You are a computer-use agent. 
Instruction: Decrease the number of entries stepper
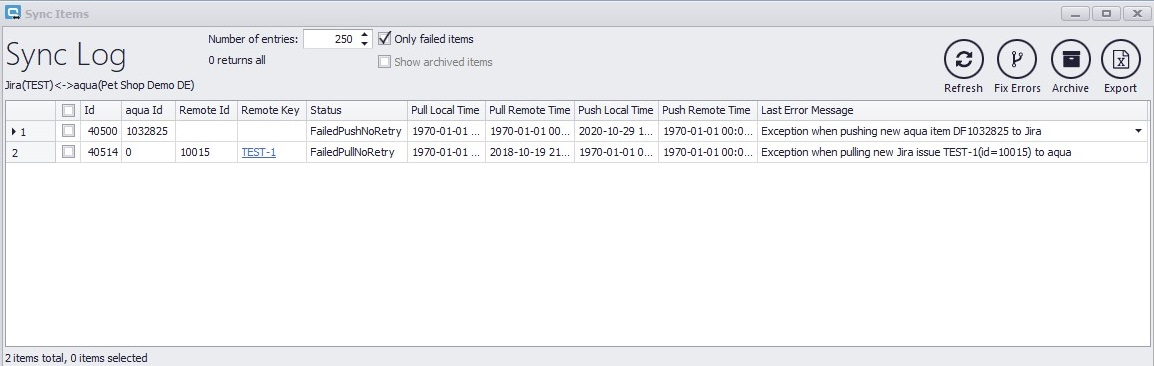tap(364, 43)
